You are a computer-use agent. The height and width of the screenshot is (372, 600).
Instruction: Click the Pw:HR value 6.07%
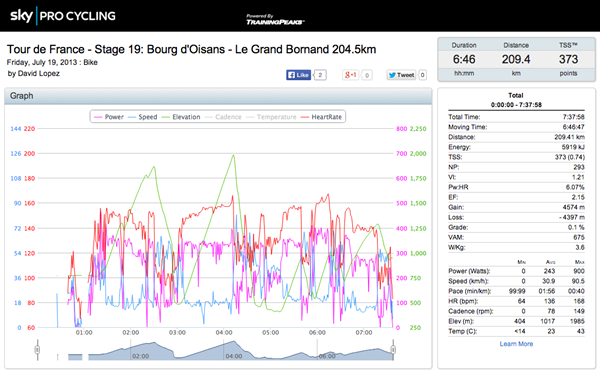point(575,187)
